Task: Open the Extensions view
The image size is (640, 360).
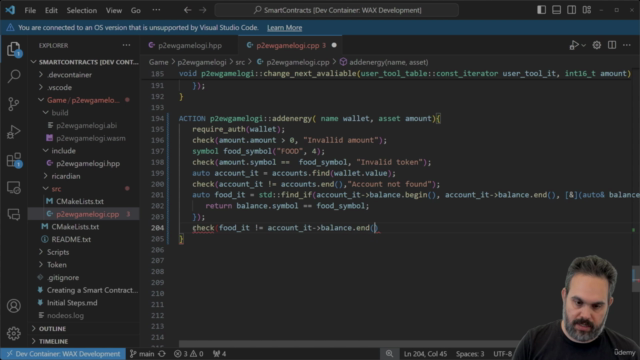Action: tap(14, 160)
